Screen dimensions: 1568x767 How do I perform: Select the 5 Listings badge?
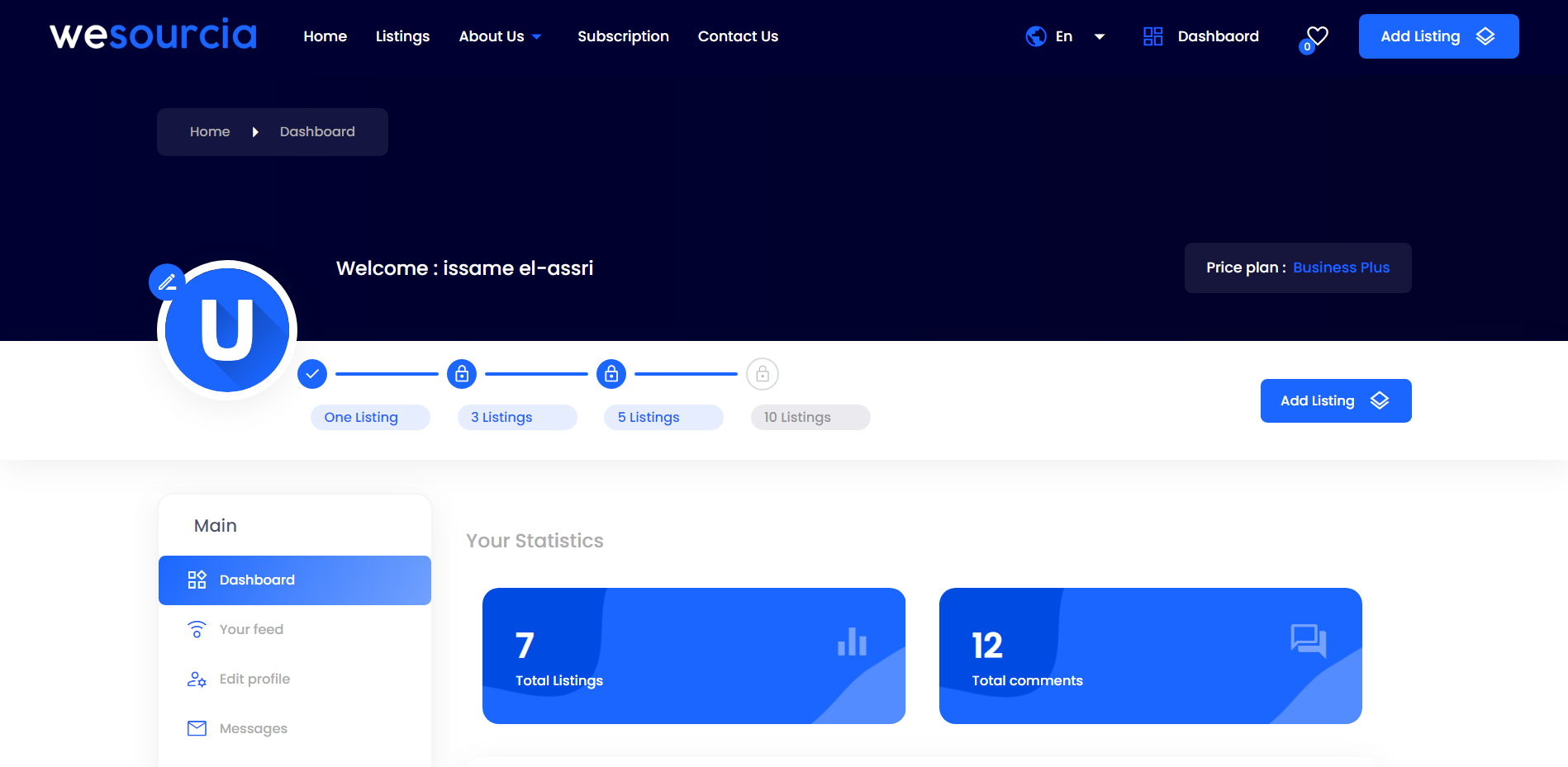click(x=663, y=418)
